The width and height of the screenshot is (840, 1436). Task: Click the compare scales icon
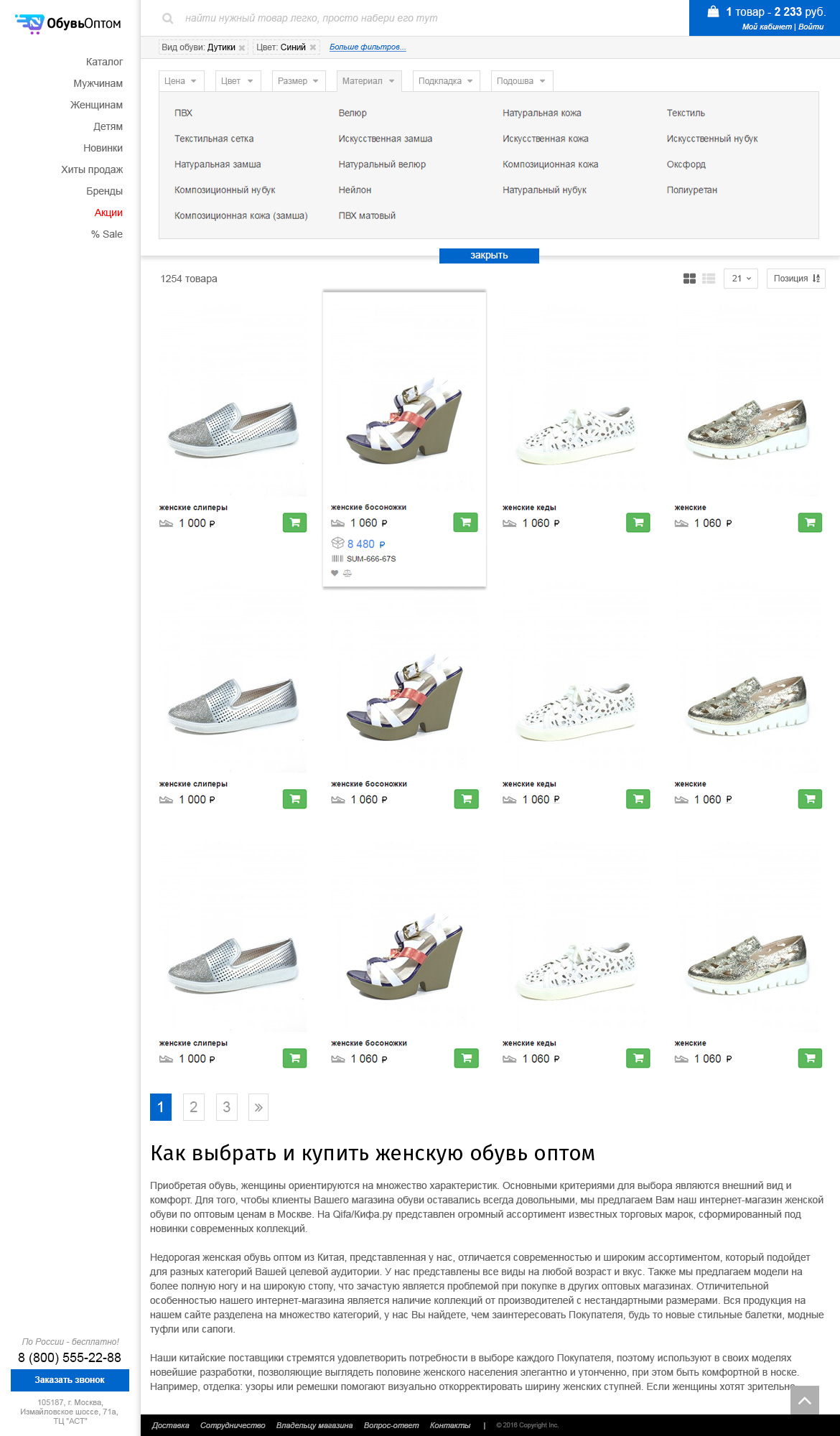click(347, 573)
